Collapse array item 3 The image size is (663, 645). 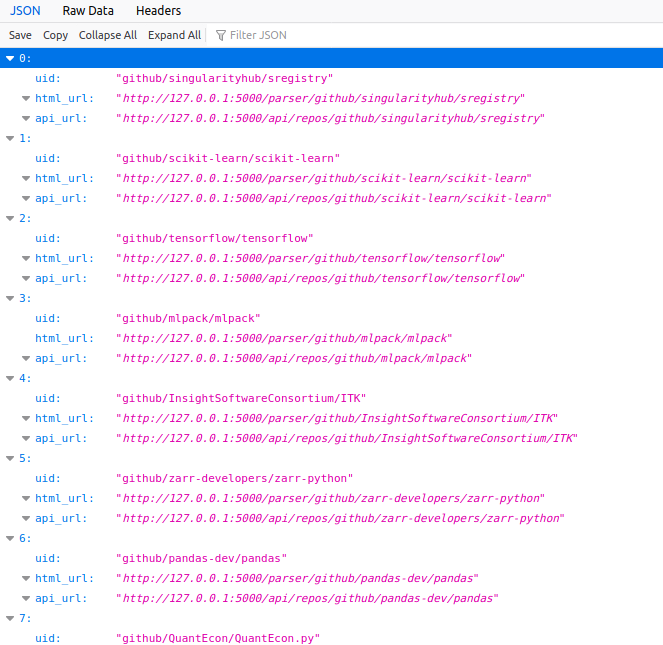click(10, 298)
